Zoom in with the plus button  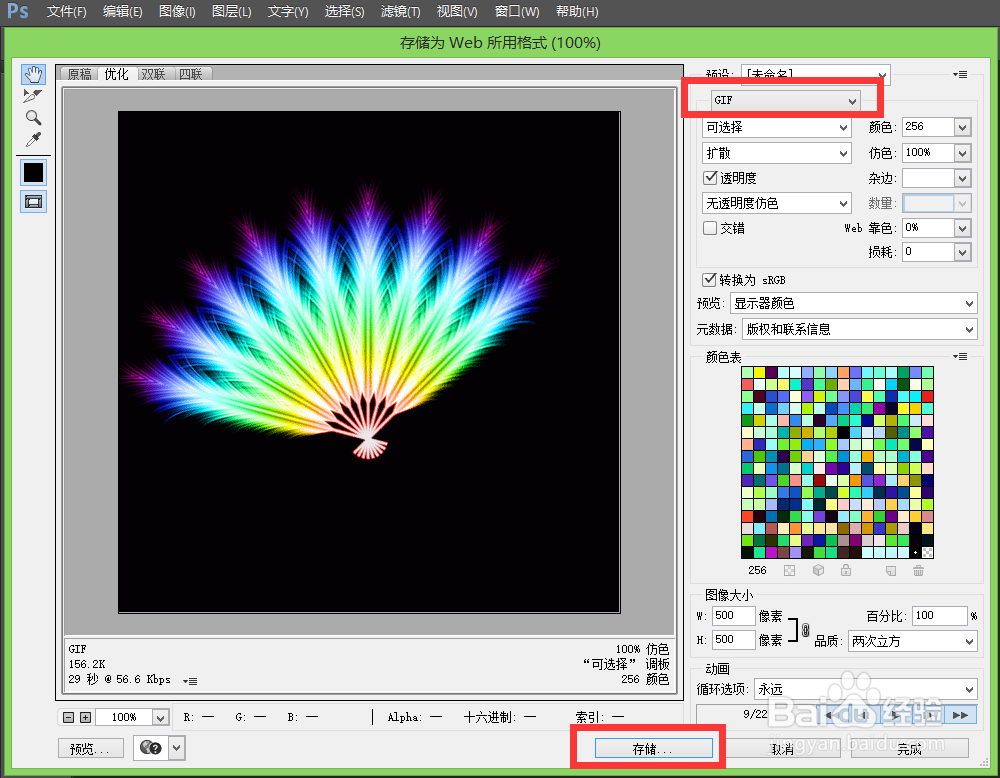85,717
